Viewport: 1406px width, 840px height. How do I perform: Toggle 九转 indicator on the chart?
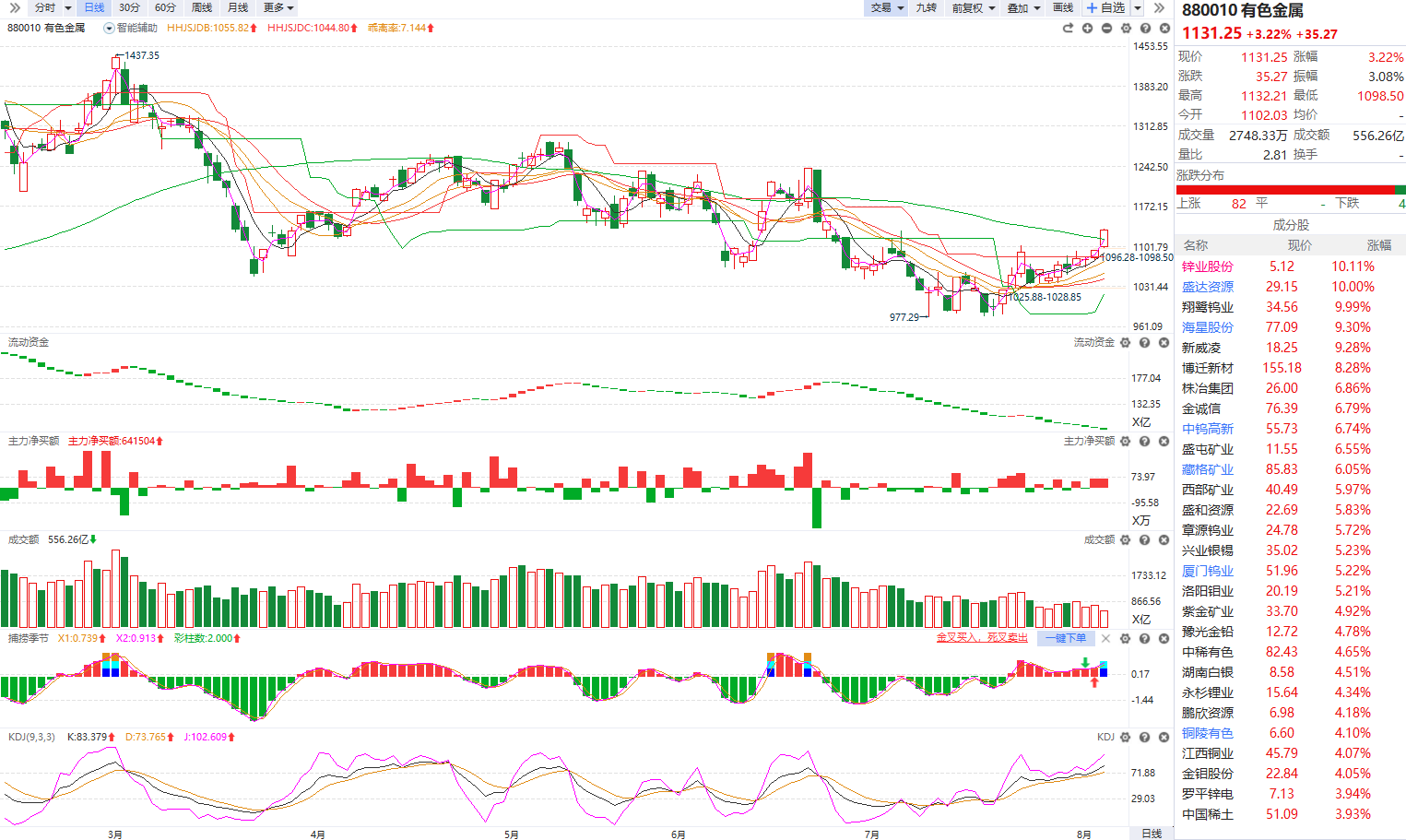click(926, 7)
